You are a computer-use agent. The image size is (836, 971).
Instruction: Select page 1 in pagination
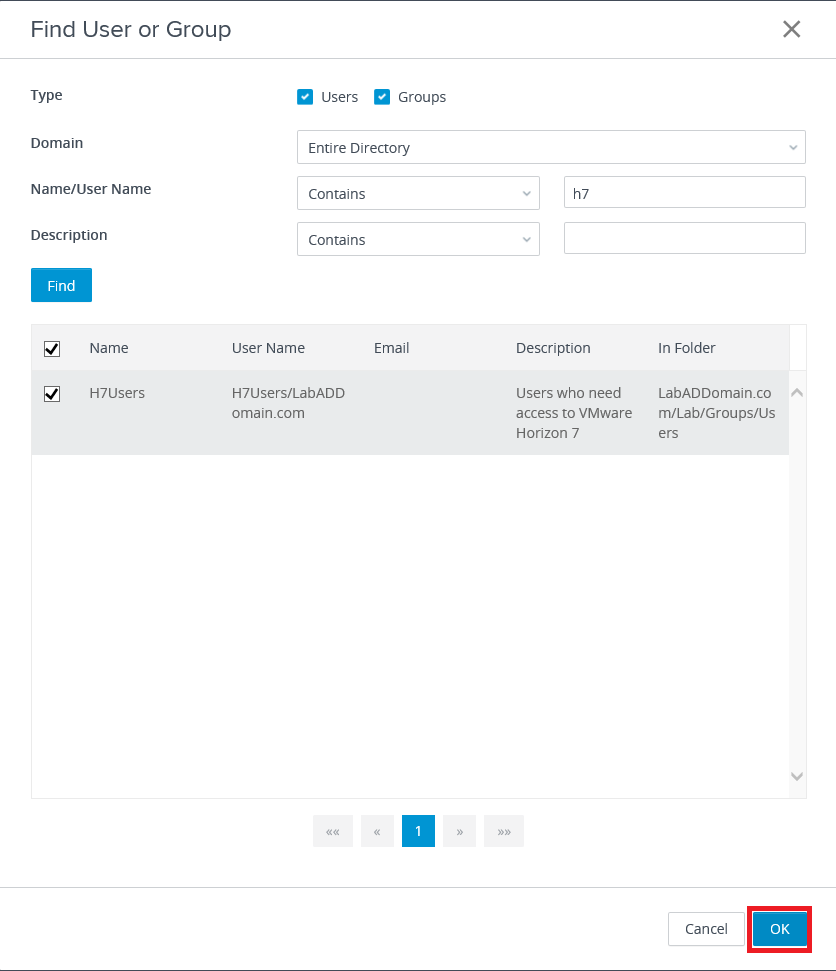pyautogui.click(x=418, y=831)
